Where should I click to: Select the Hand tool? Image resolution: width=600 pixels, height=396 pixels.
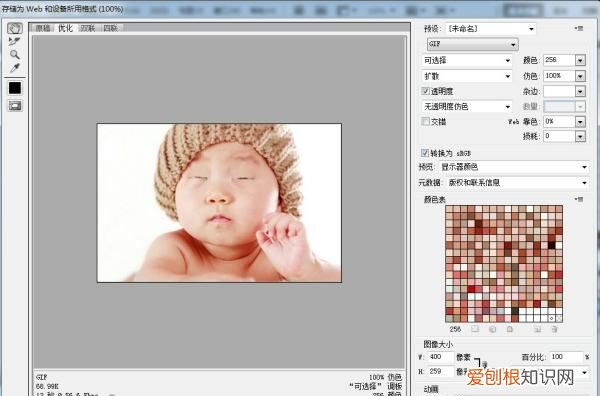click(x=15, y=28)
